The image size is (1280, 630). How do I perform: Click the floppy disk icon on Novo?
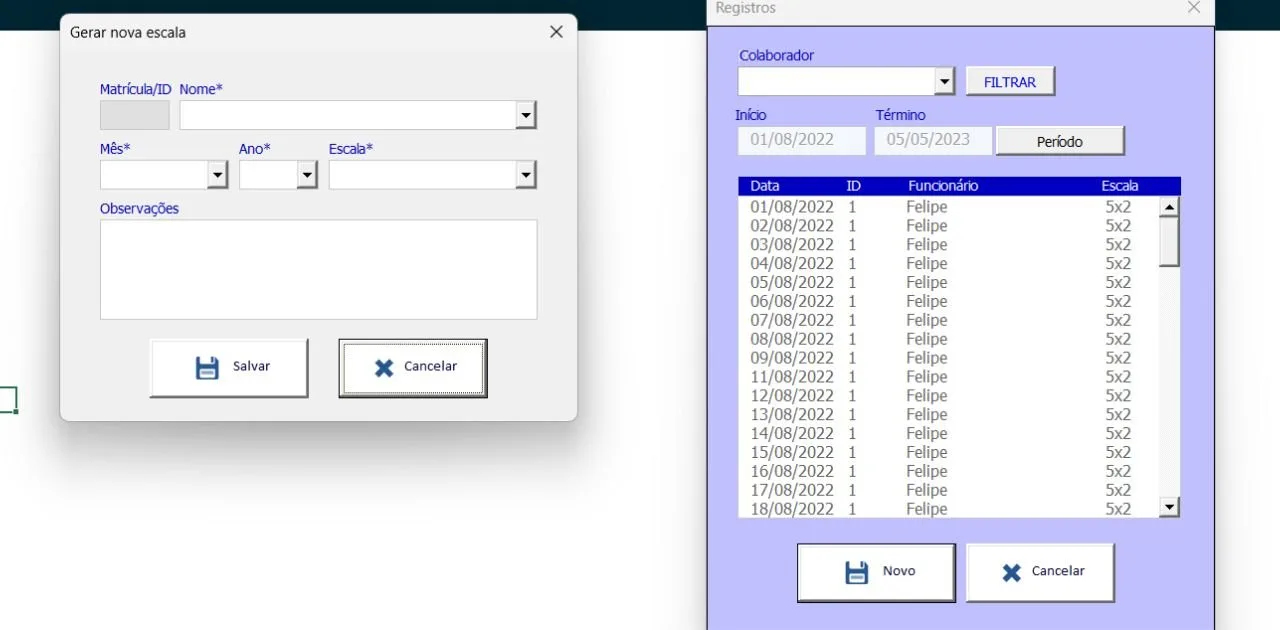857,572
